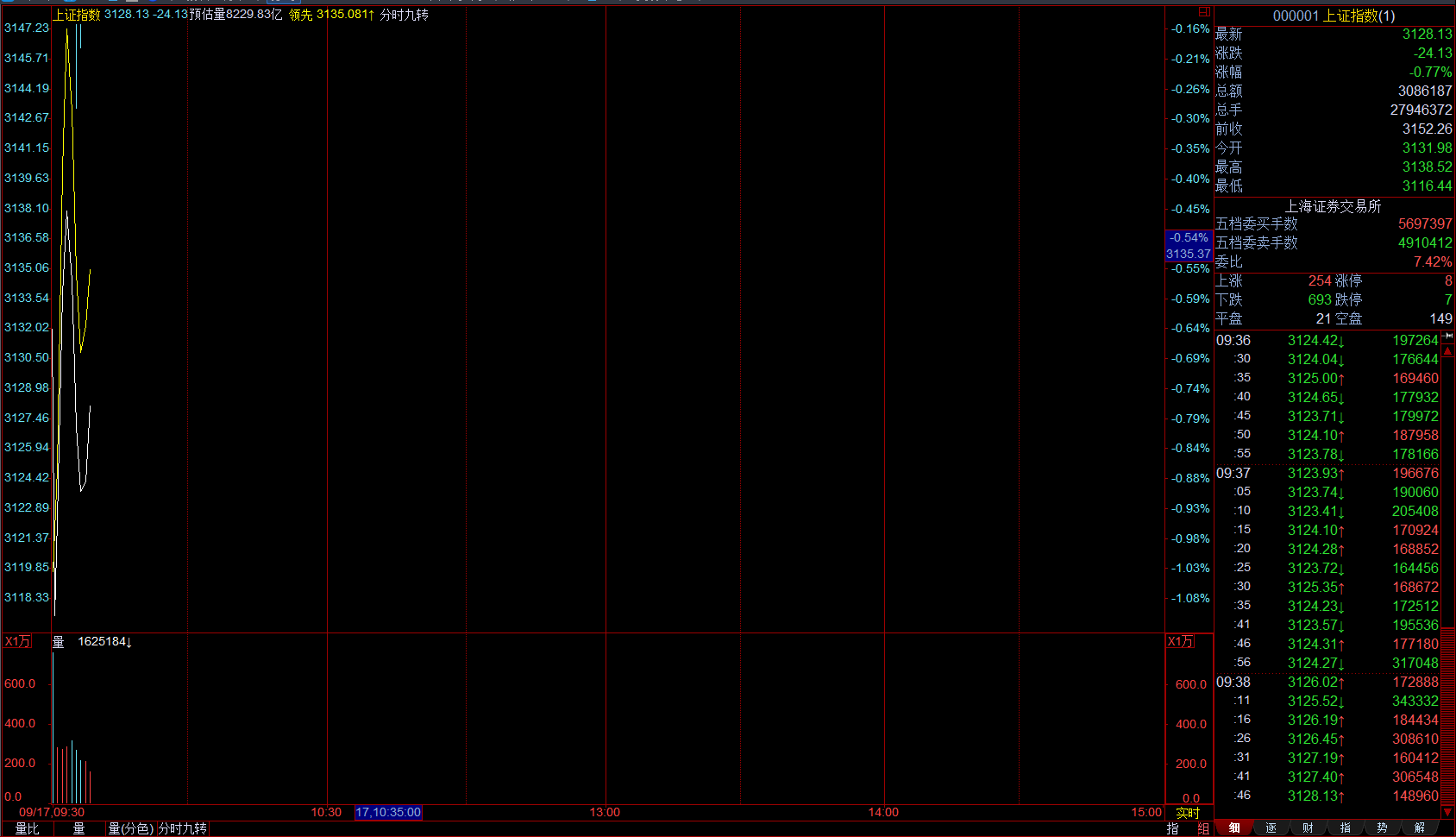Click the red window layout icon above the percentage axis

(1204, 12)
